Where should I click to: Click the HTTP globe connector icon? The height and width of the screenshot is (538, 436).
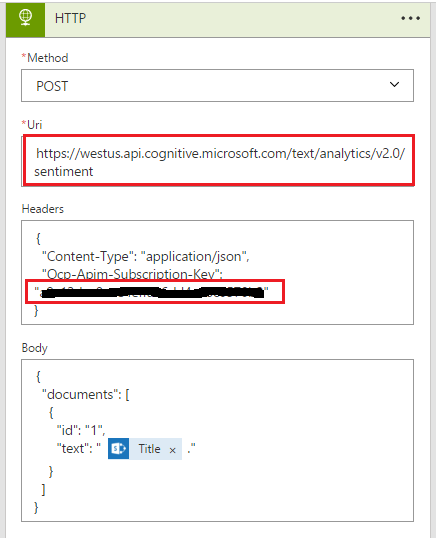point(25,19)
